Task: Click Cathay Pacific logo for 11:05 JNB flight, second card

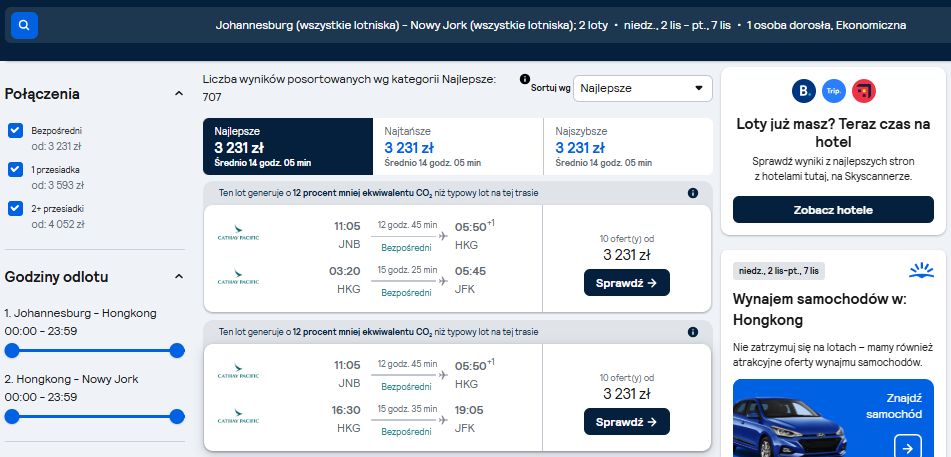Action: [x=238, y=371]
